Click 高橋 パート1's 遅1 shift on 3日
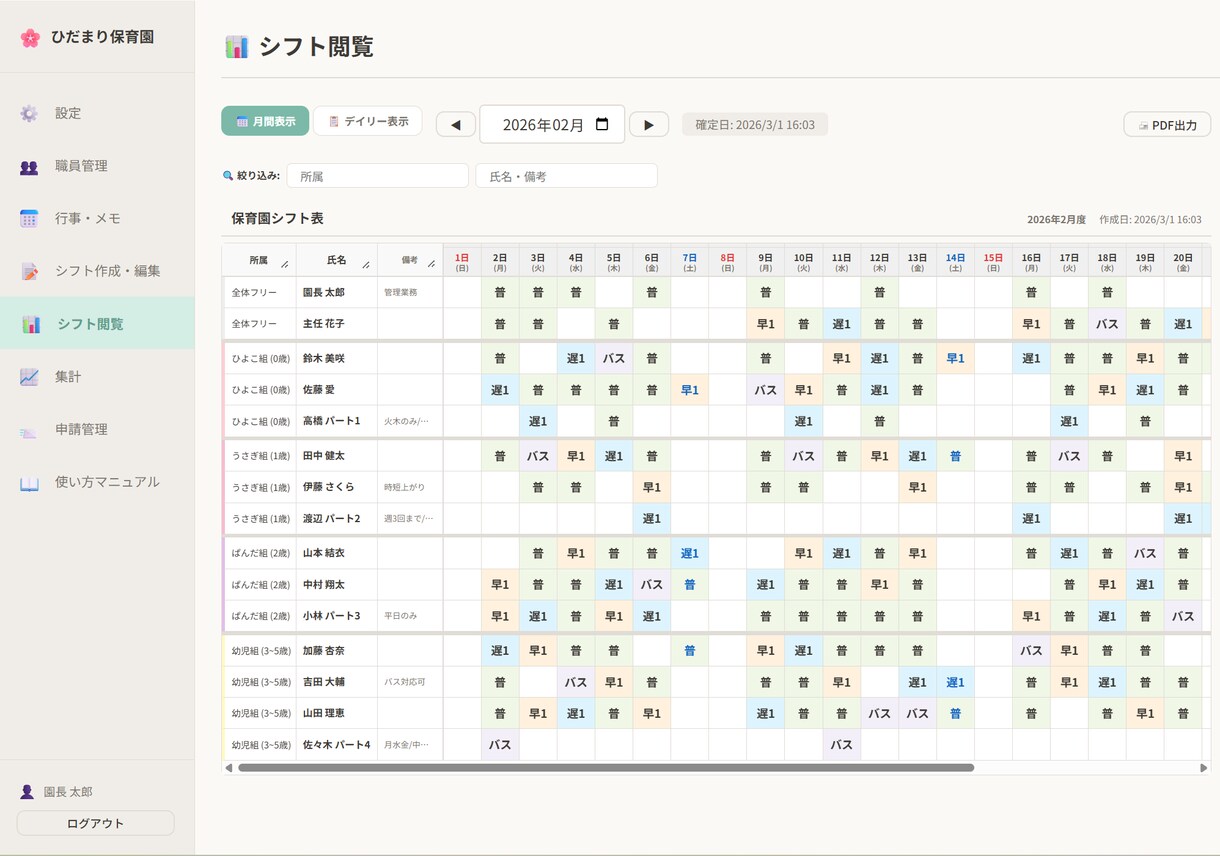The width and height of the screenshot is (1220, 856). tap(538, 421)
